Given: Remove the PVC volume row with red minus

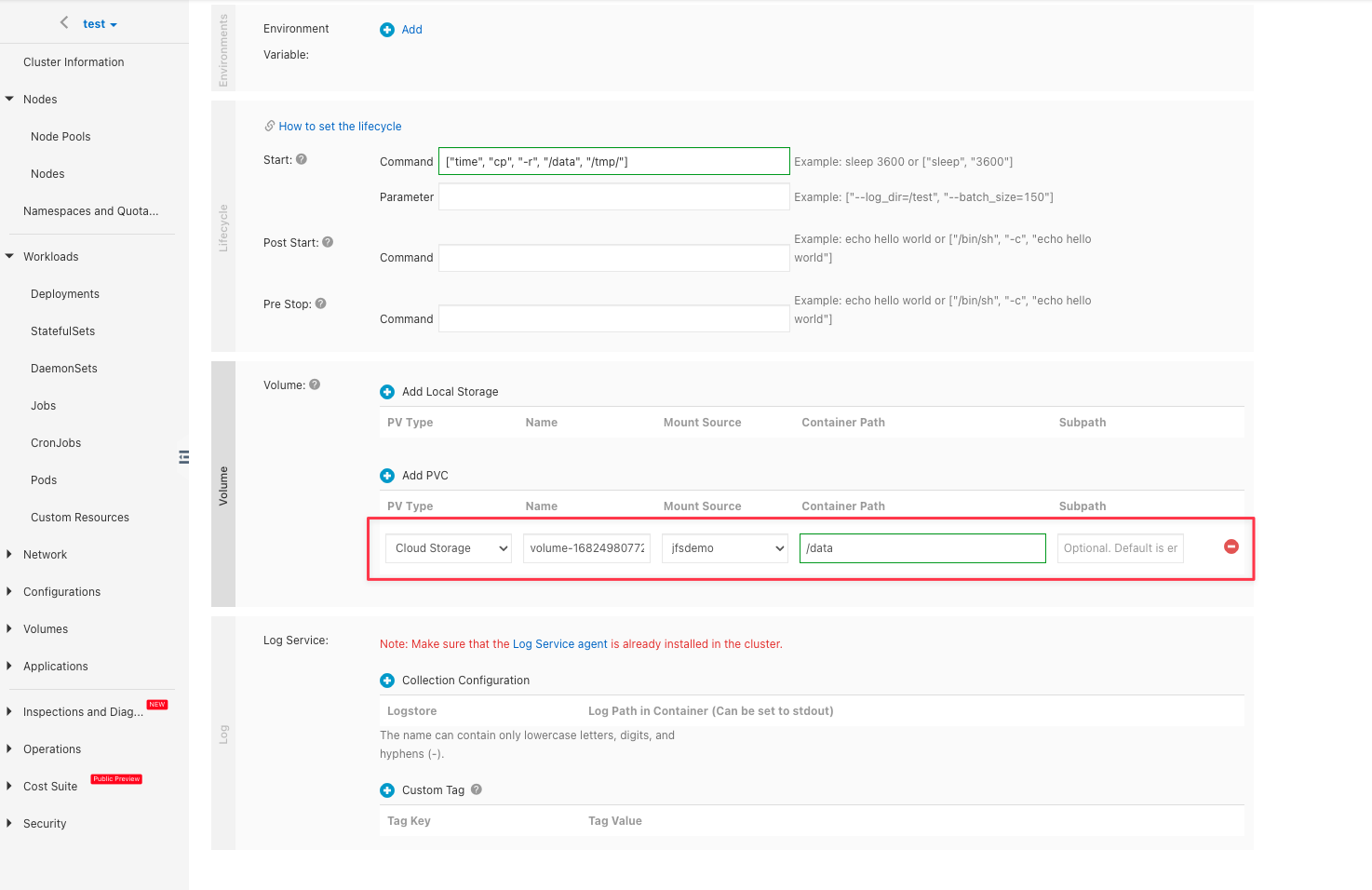Looking at the screenshot, I should tap(1231, 546).
